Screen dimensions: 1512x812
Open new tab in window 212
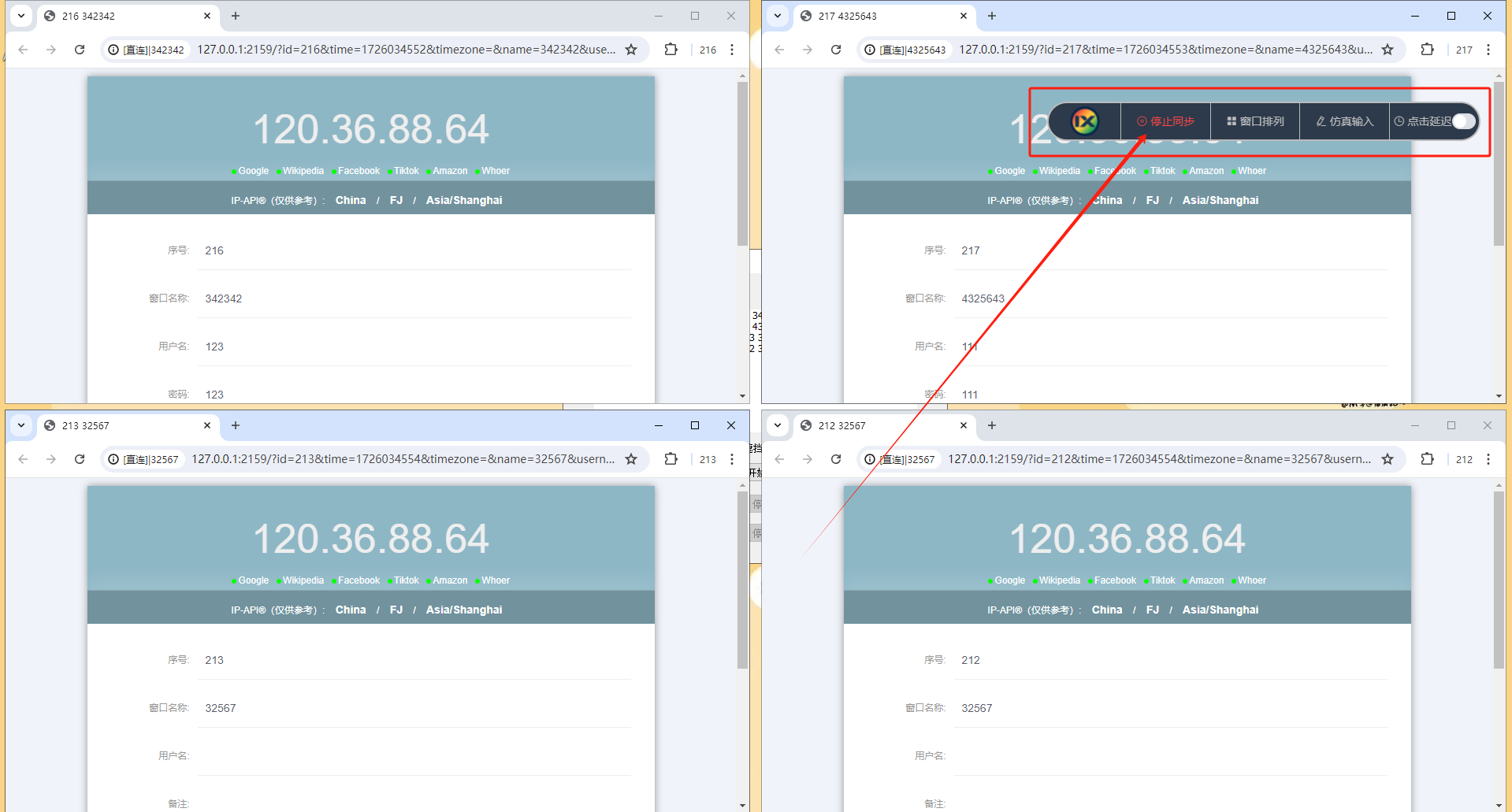pyautogui.click(x=992, y=425)
